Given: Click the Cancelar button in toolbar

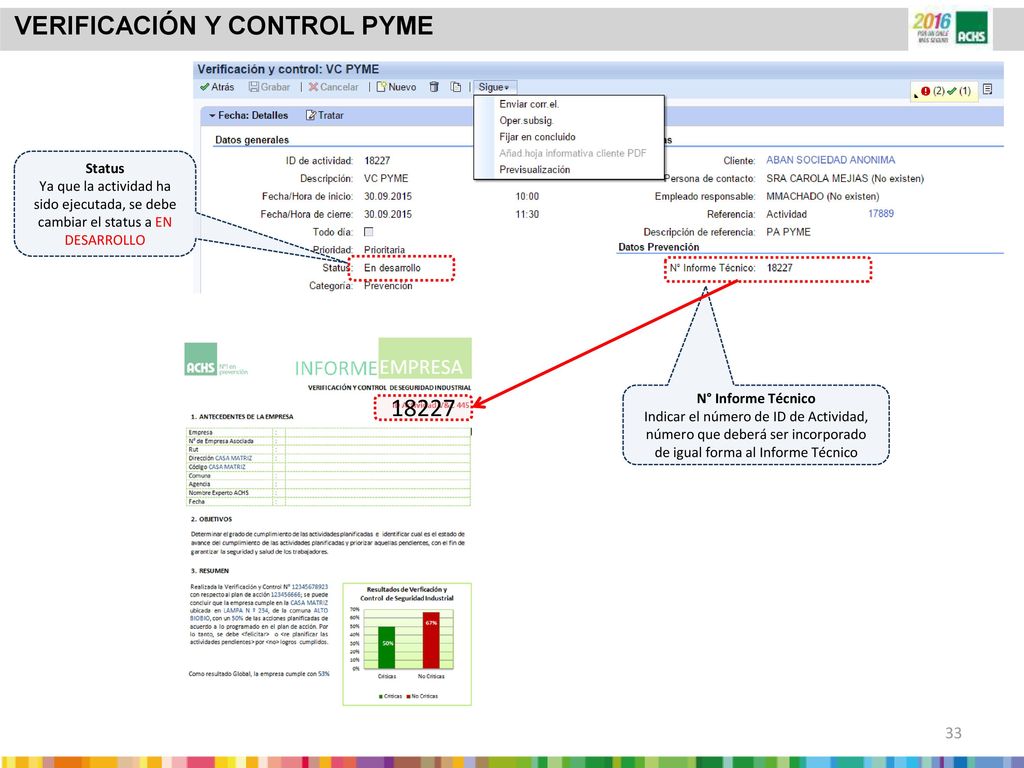Looking at the screenshot, I should pyautogui.click(x=334, y=87).
